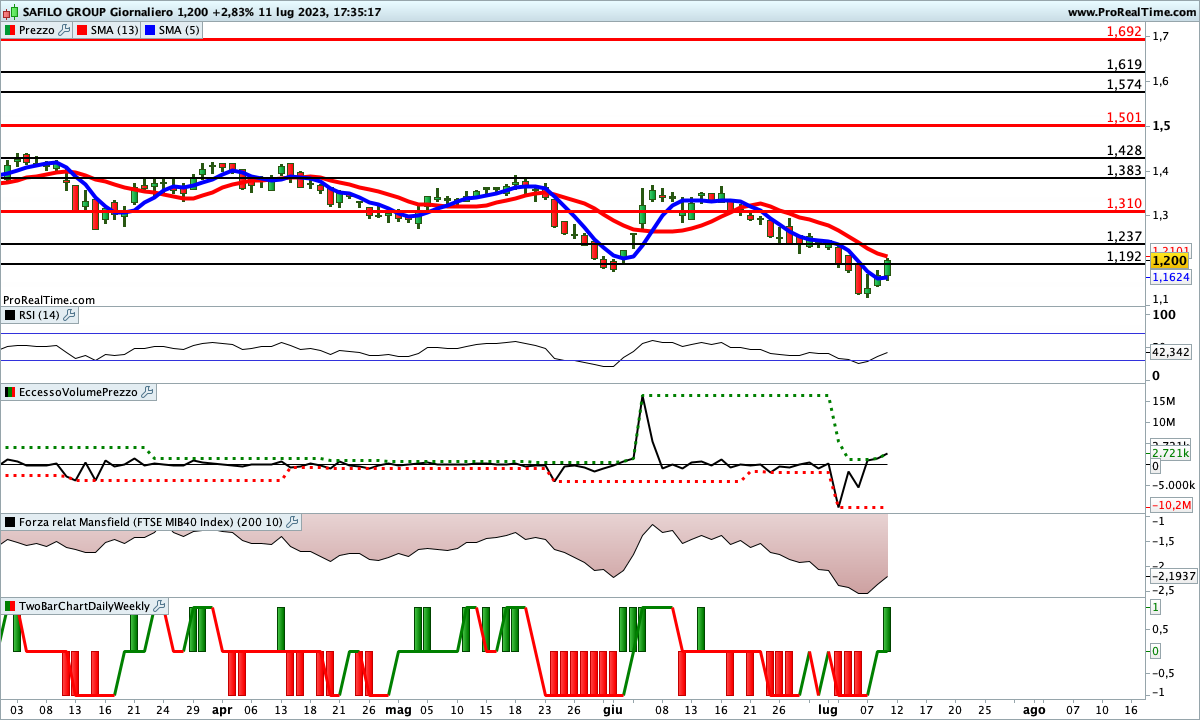
Task: Click the 1,428 price level label
Action: [x=1124, y=150]
